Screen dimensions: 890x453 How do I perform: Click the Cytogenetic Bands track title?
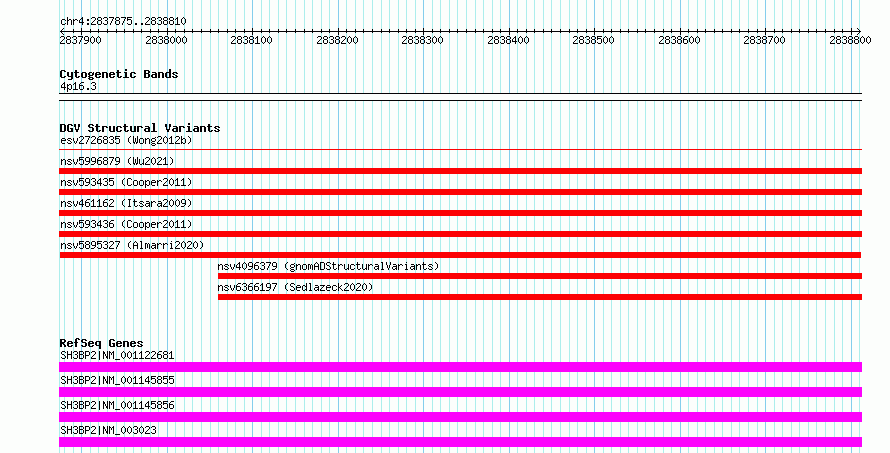coord(119,74)
